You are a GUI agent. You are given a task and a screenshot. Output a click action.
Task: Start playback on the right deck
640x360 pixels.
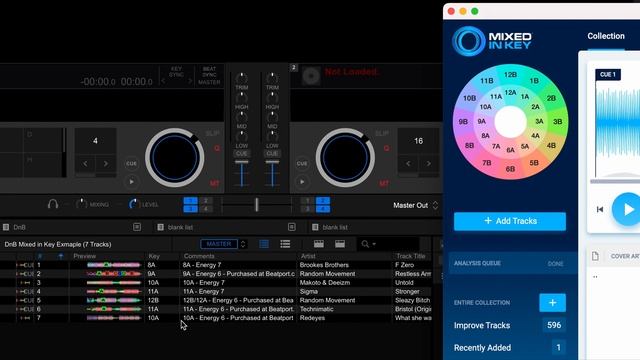click(x=302, y=182)
